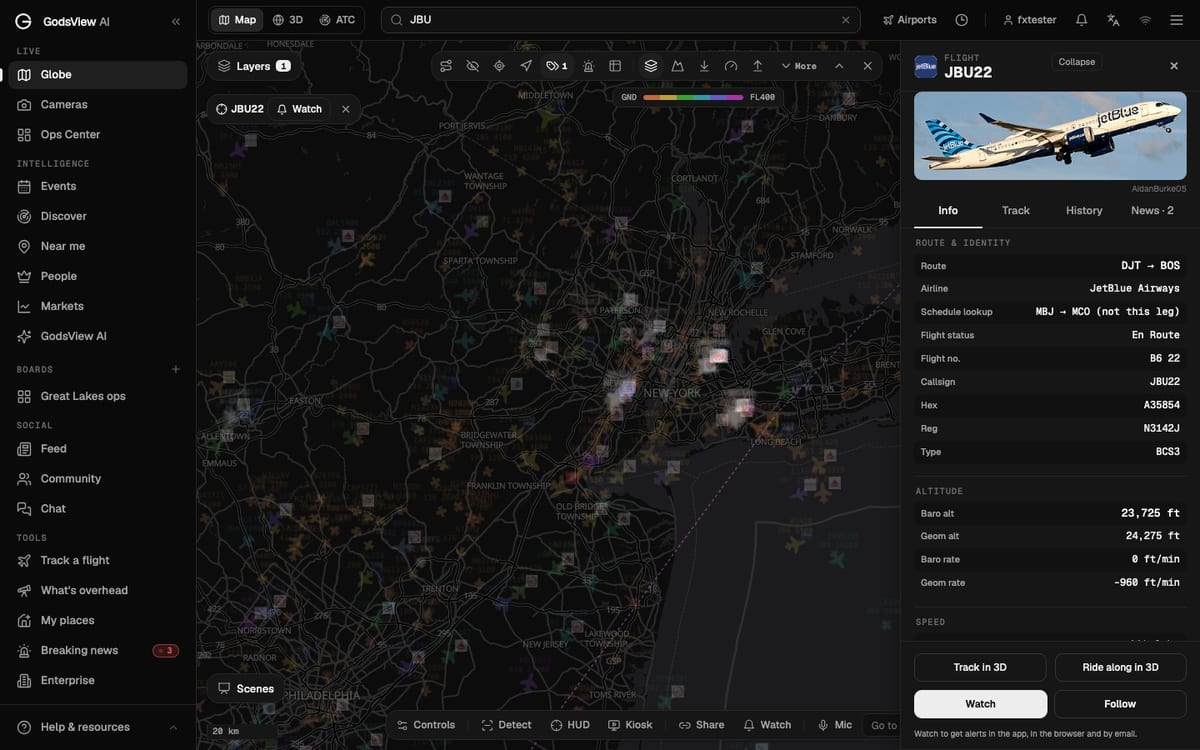The width and height of the screenshot is (1200, 750).
Task: Toggle HUD in the bottom toolbar
Action: click(570, 725)
